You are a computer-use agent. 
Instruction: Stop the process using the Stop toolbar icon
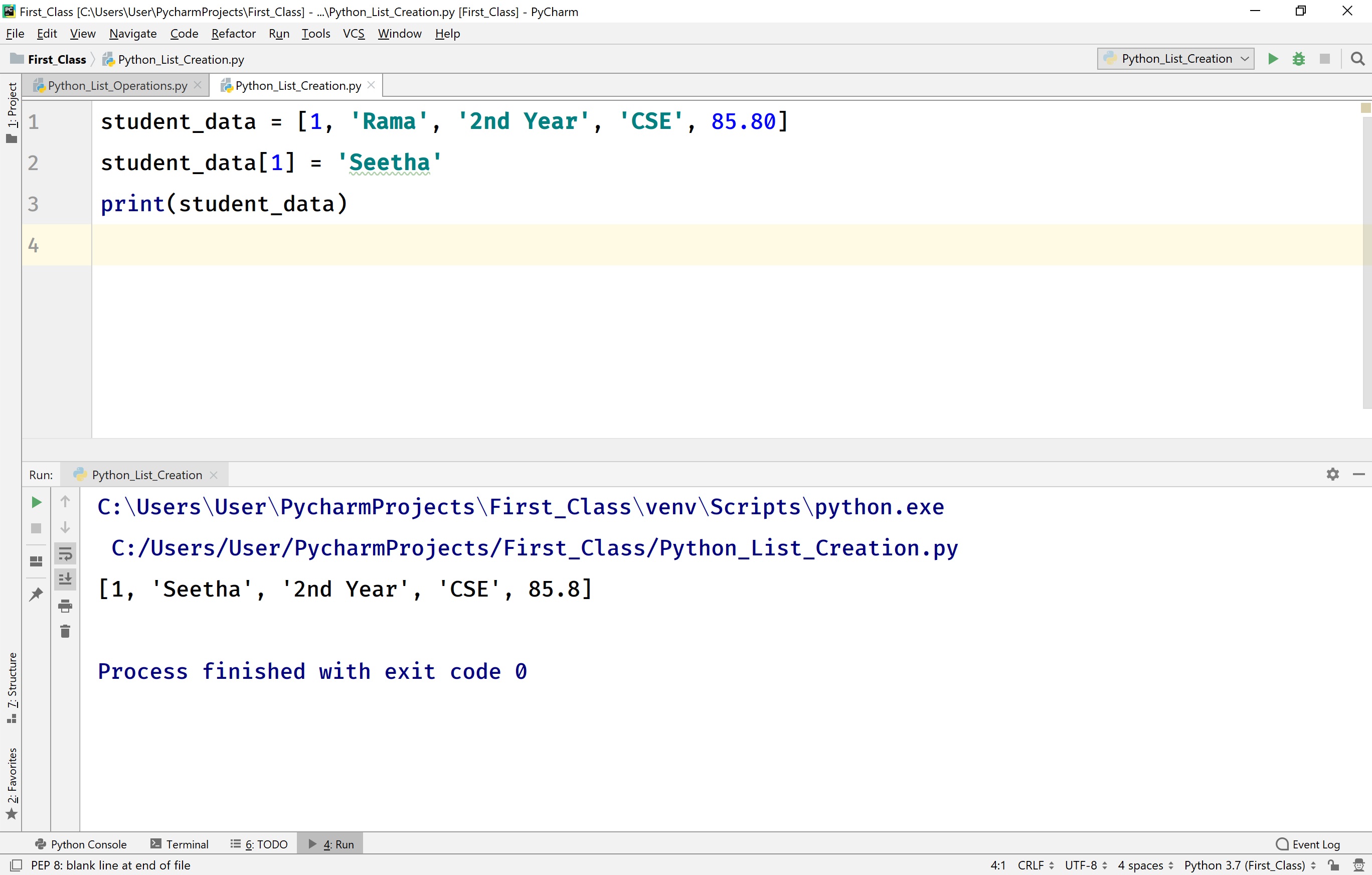[x=1325, y=58]
